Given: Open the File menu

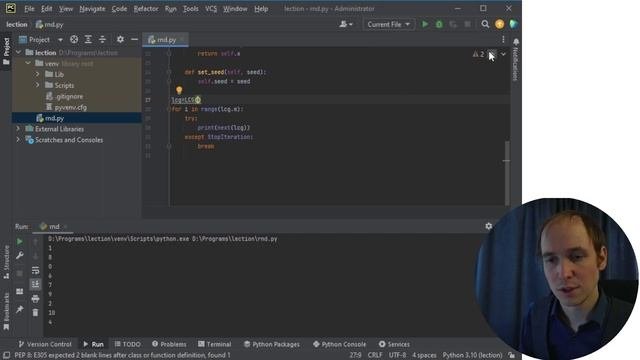Looking at the screenshot, I should click(29, 9).
